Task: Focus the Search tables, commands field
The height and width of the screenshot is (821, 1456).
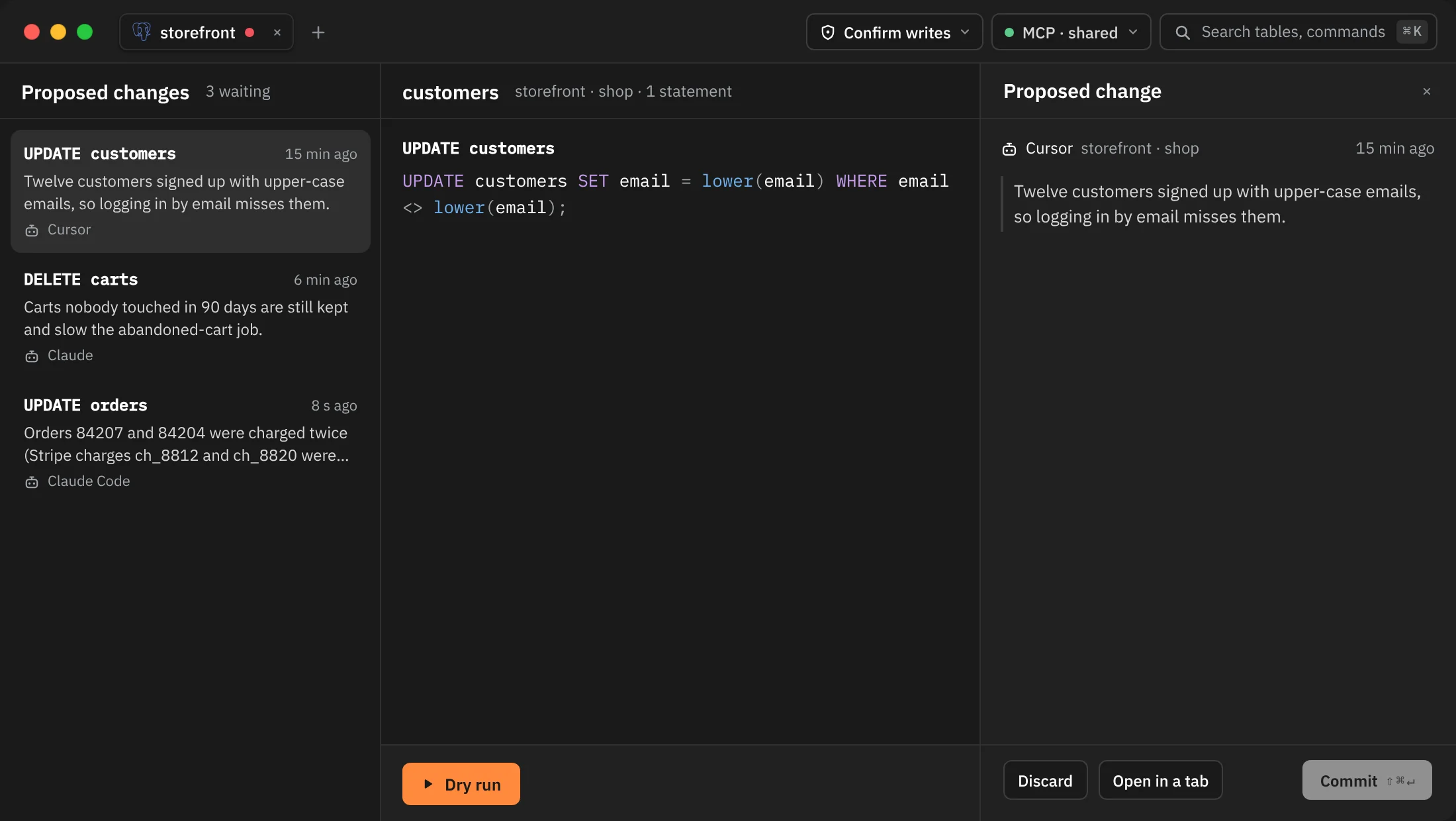Action: coord(1298,32)
